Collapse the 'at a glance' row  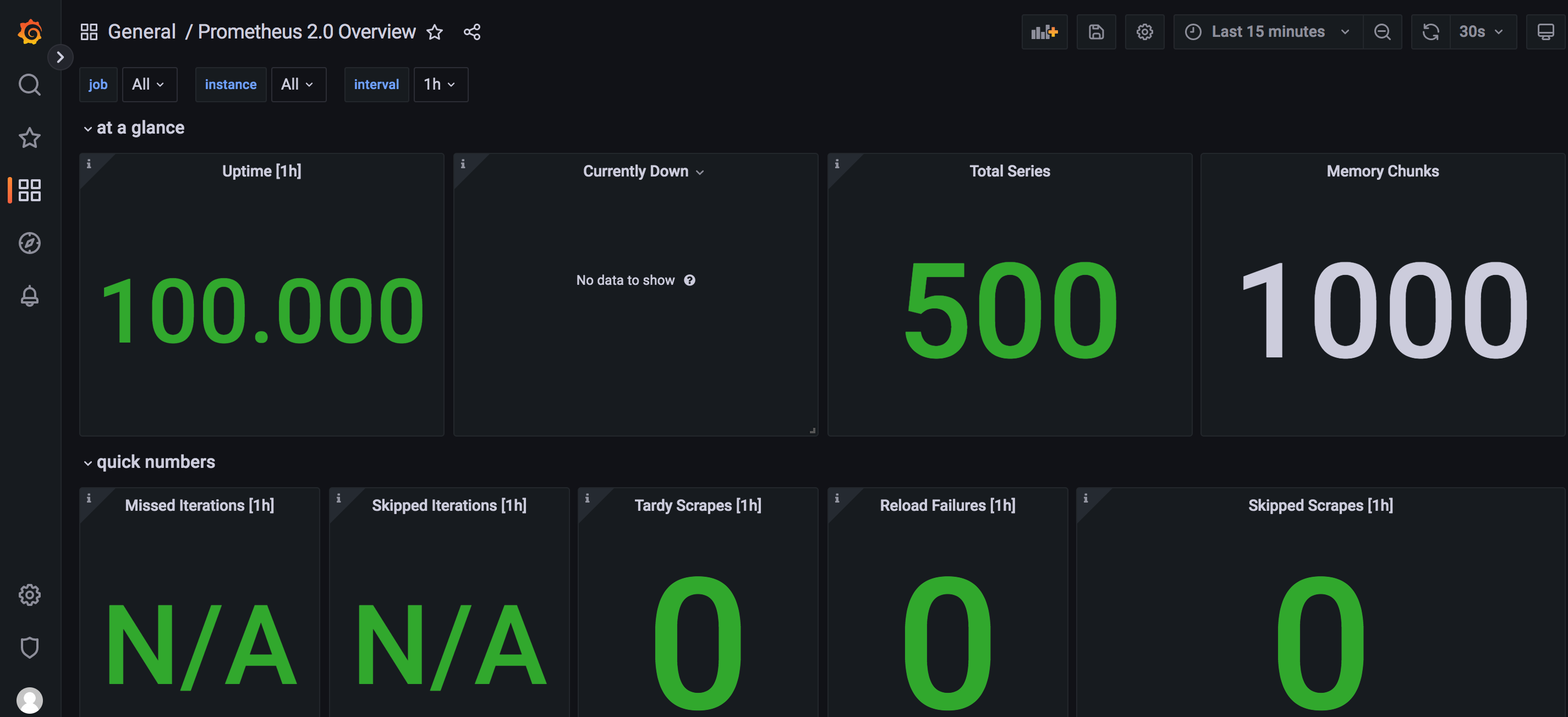click(134, 128)
